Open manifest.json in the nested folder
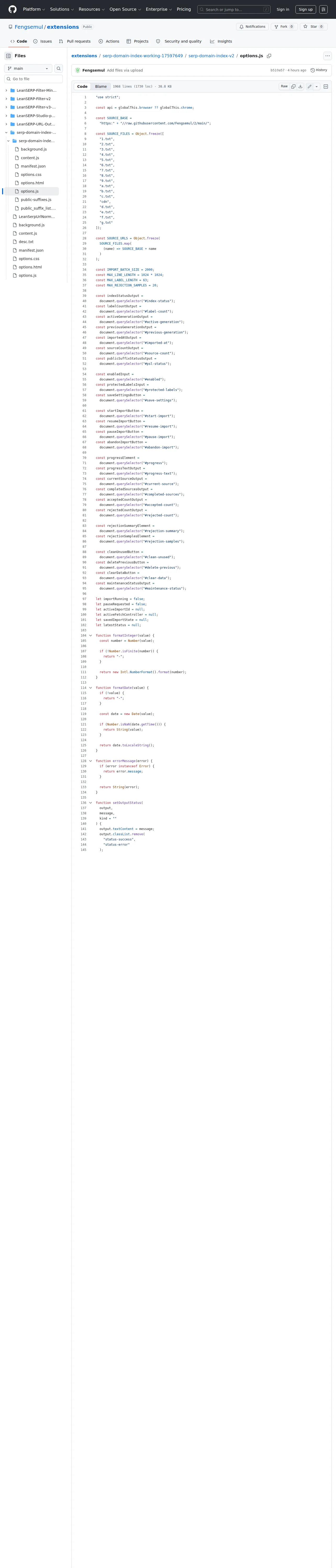336x1568 pixels. tap(33, 166)
